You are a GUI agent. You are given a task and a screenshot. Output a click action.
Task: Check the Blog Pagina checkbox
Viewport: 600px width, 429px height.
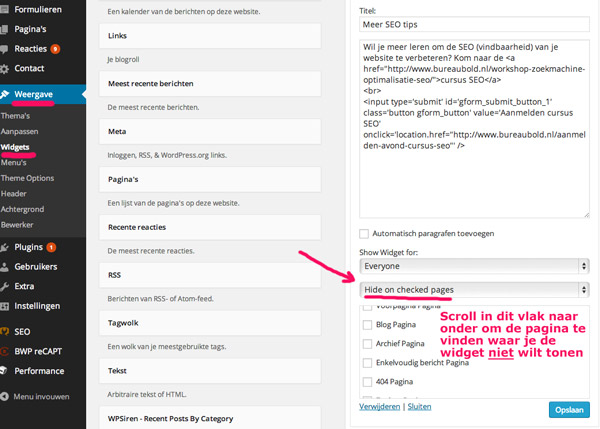click(x=367, y=325)
